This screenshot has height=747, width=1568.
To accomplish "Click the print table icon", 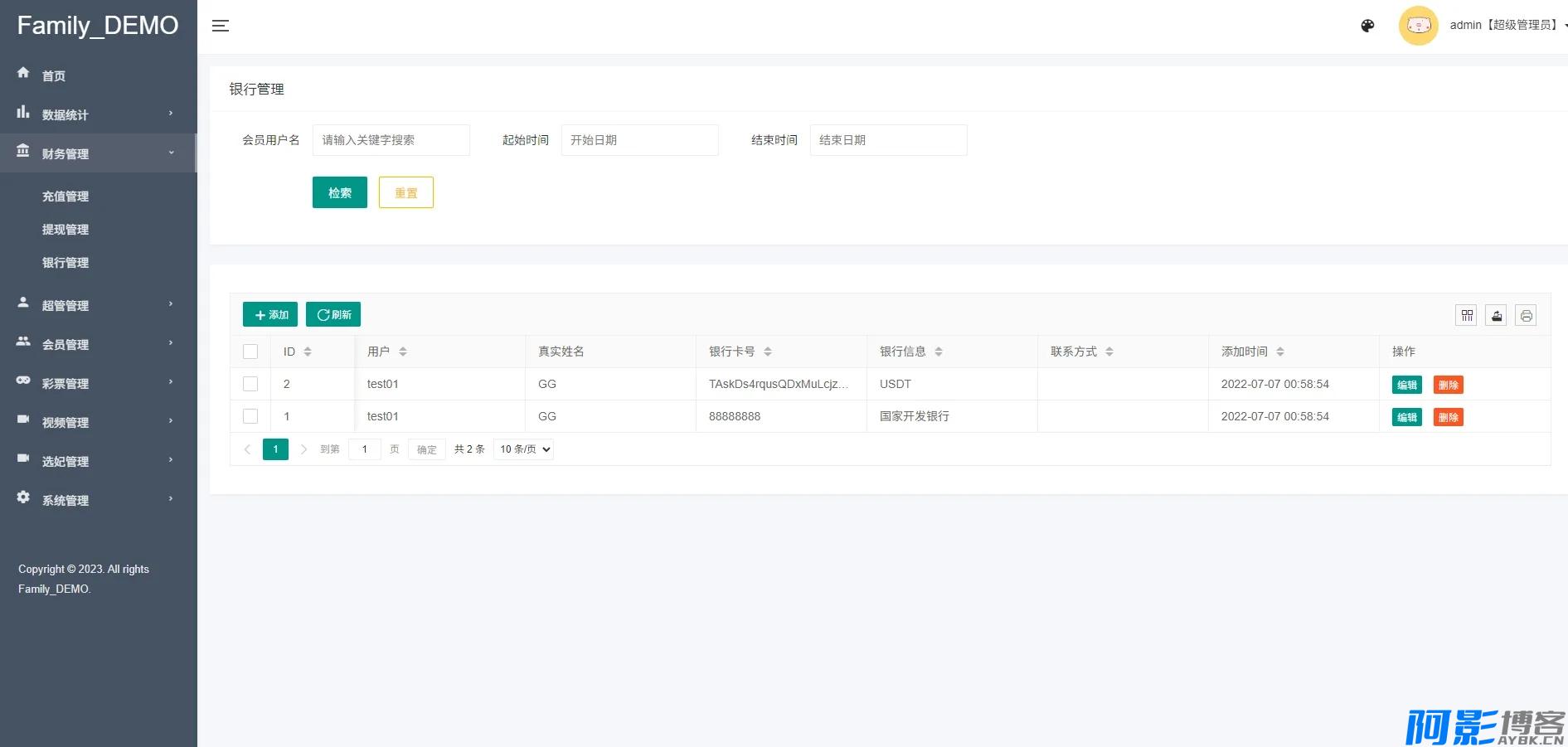I will 1526,315.
